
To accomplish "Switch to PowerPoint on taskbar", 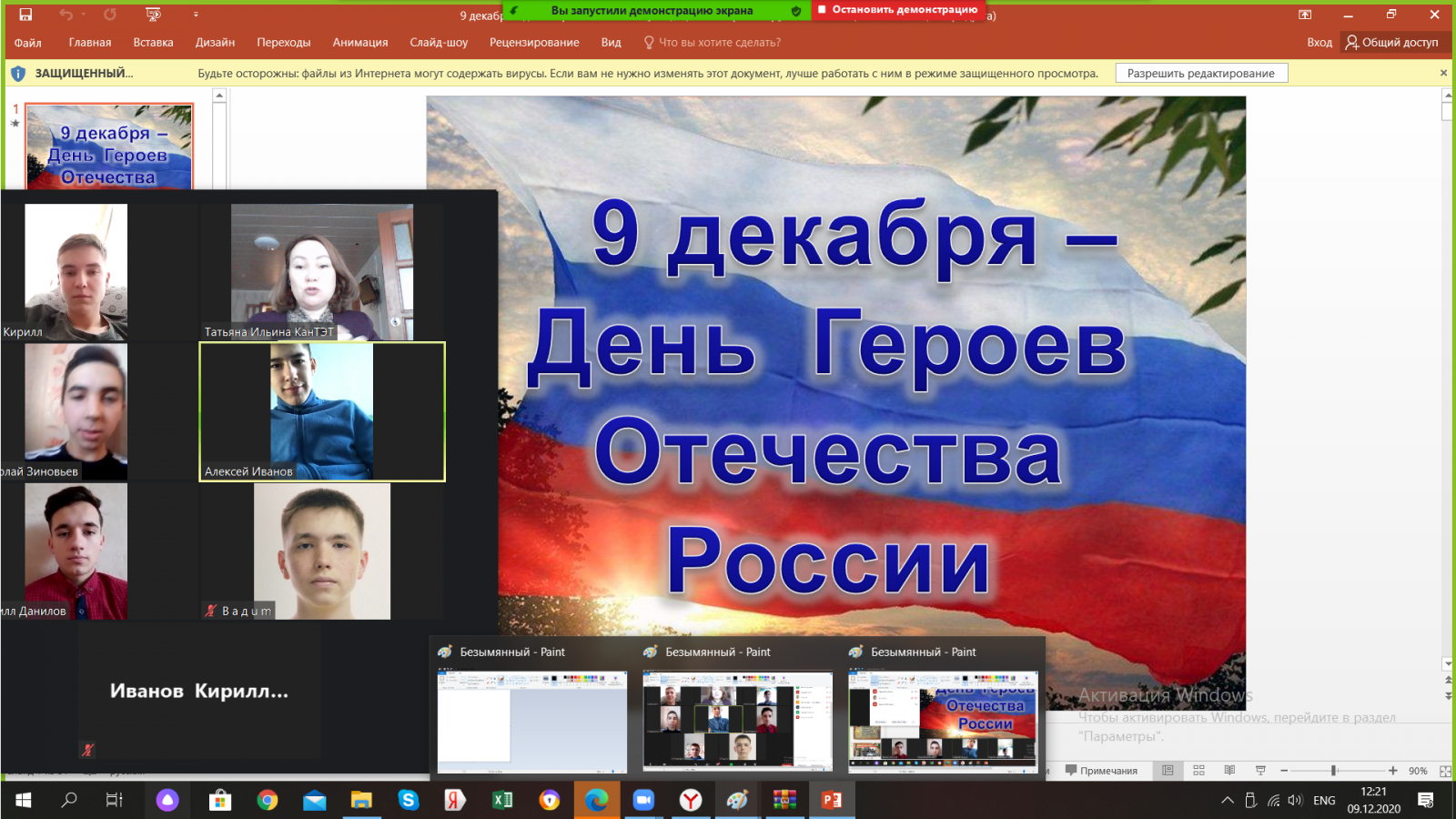I will click(832, 800).
